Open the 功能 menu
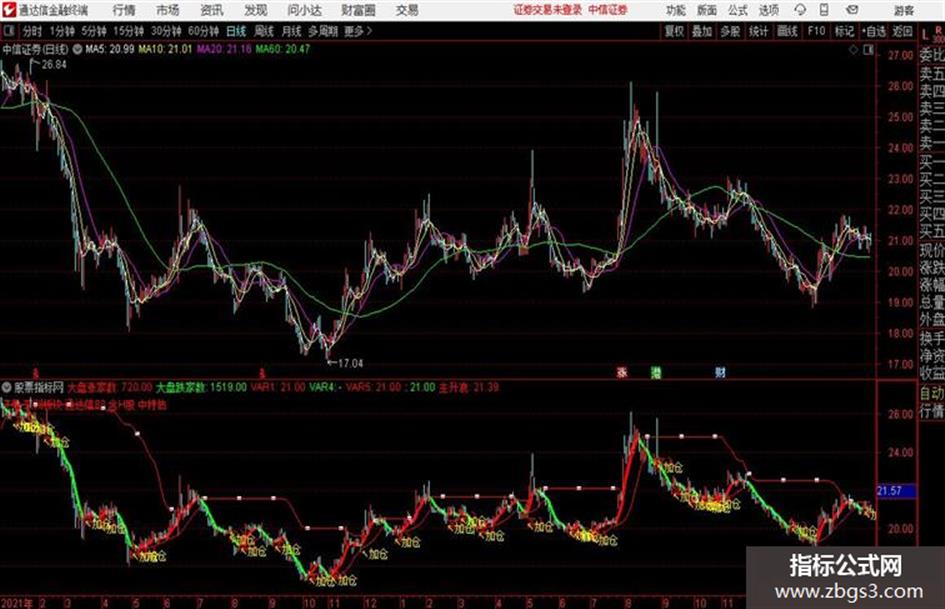Image resolution: width=945 pixels, height=609 pixels. pyautogui.click(x=676, y=10)
